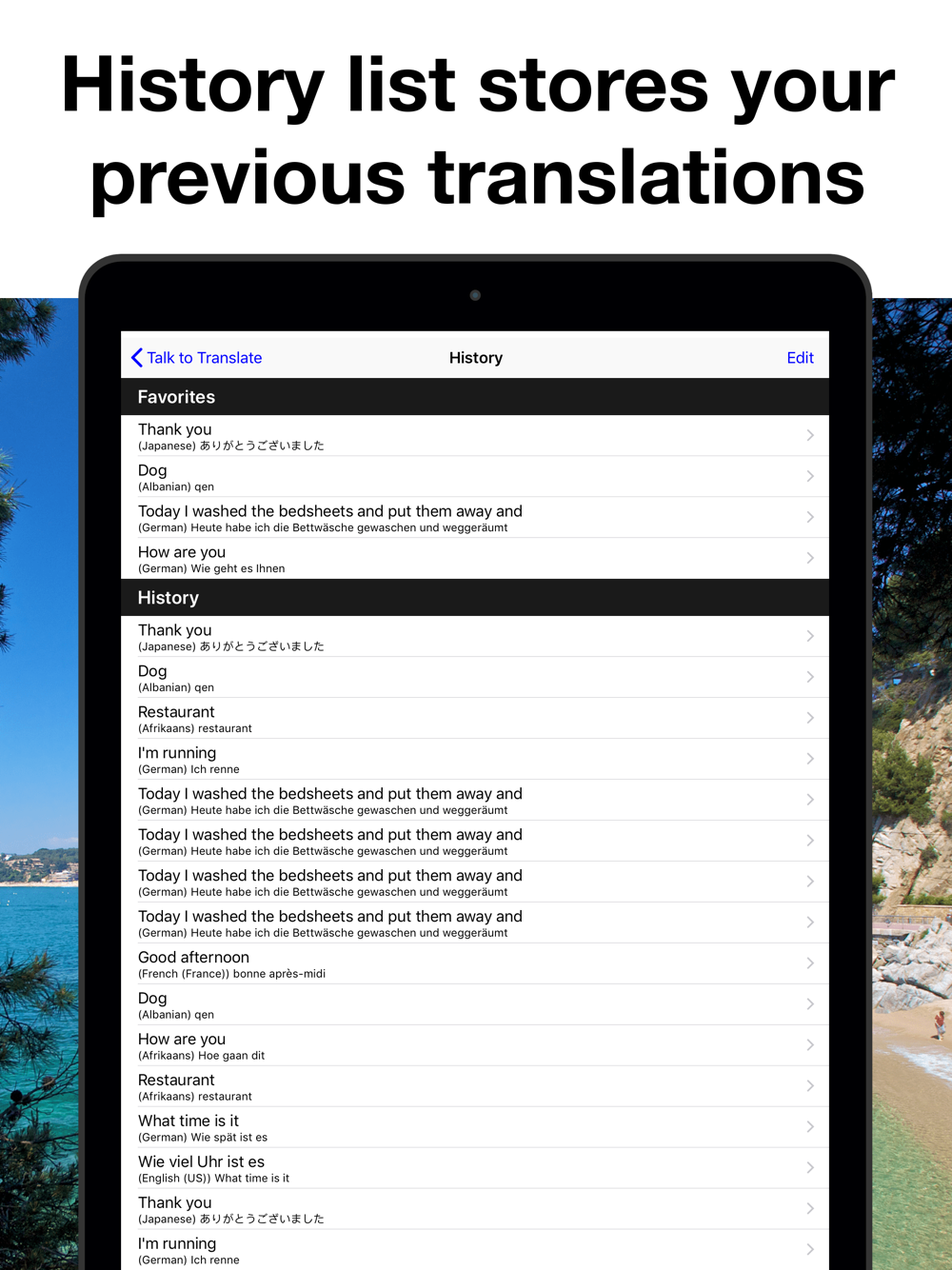Viewport: 952px width, 1270px height.
Task: Open first history 'I'm running' entry
Action: 475,760
